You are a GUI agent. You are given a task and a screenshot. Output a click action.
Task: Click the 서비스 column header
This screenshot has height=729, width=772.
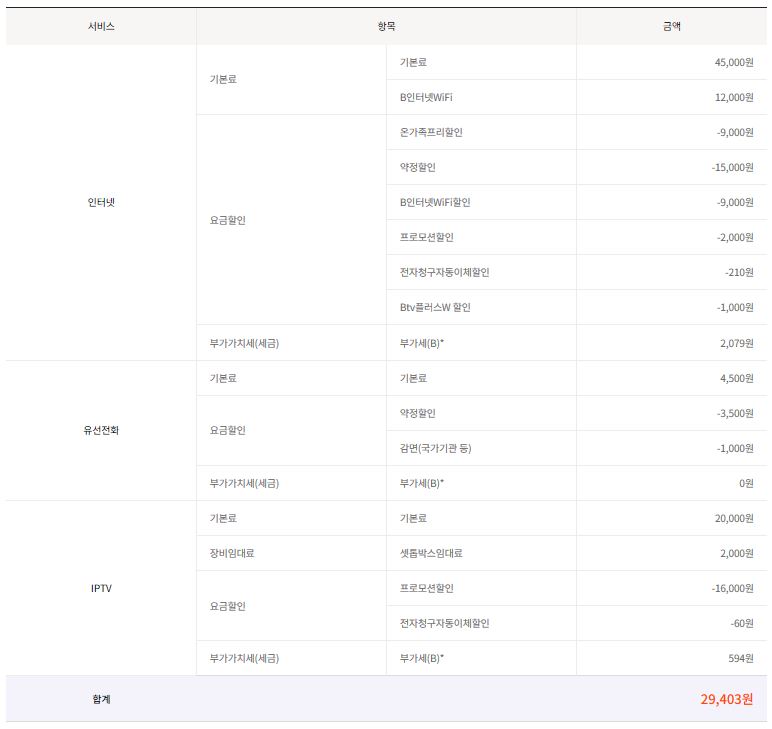(x=101, y=27)
